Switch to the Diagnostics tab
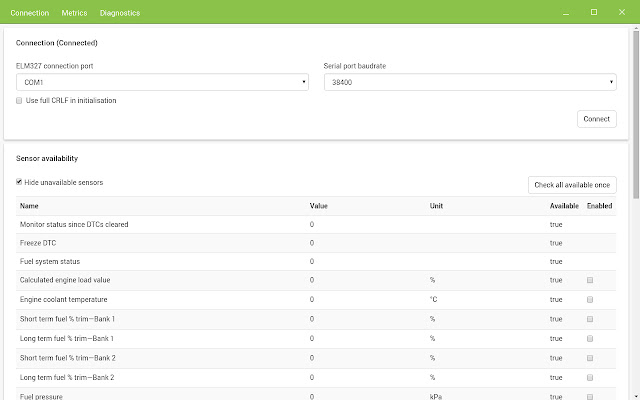 pyautogui.click(x=120, y=13)
